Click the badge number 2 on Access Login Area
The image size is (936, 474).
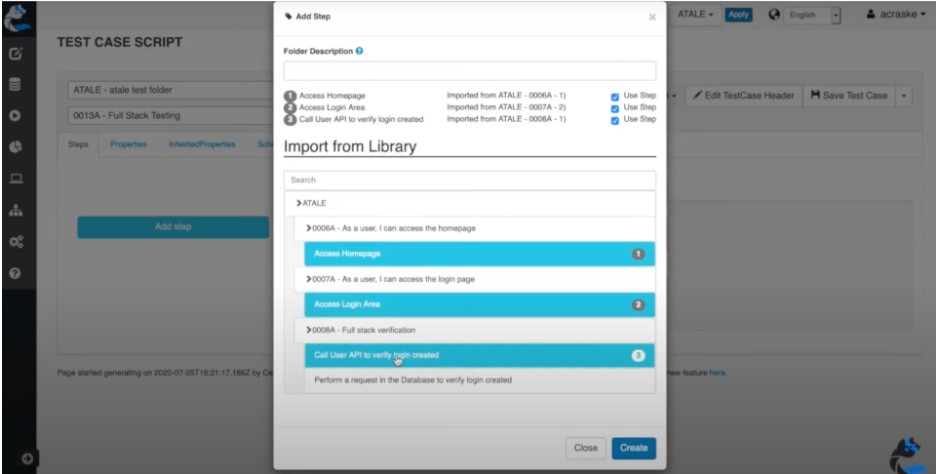[x=638, y=305]
